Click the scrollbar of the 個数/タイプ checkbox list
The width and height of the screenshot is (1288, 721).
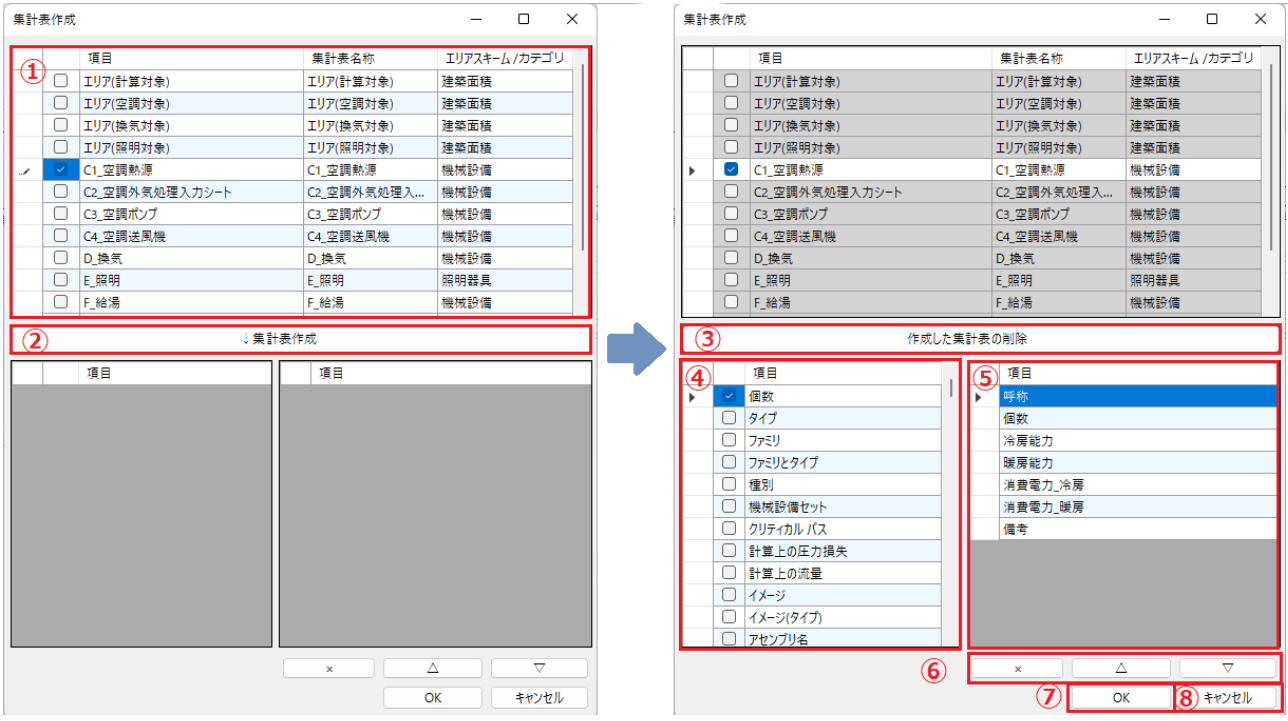point(950,500)
